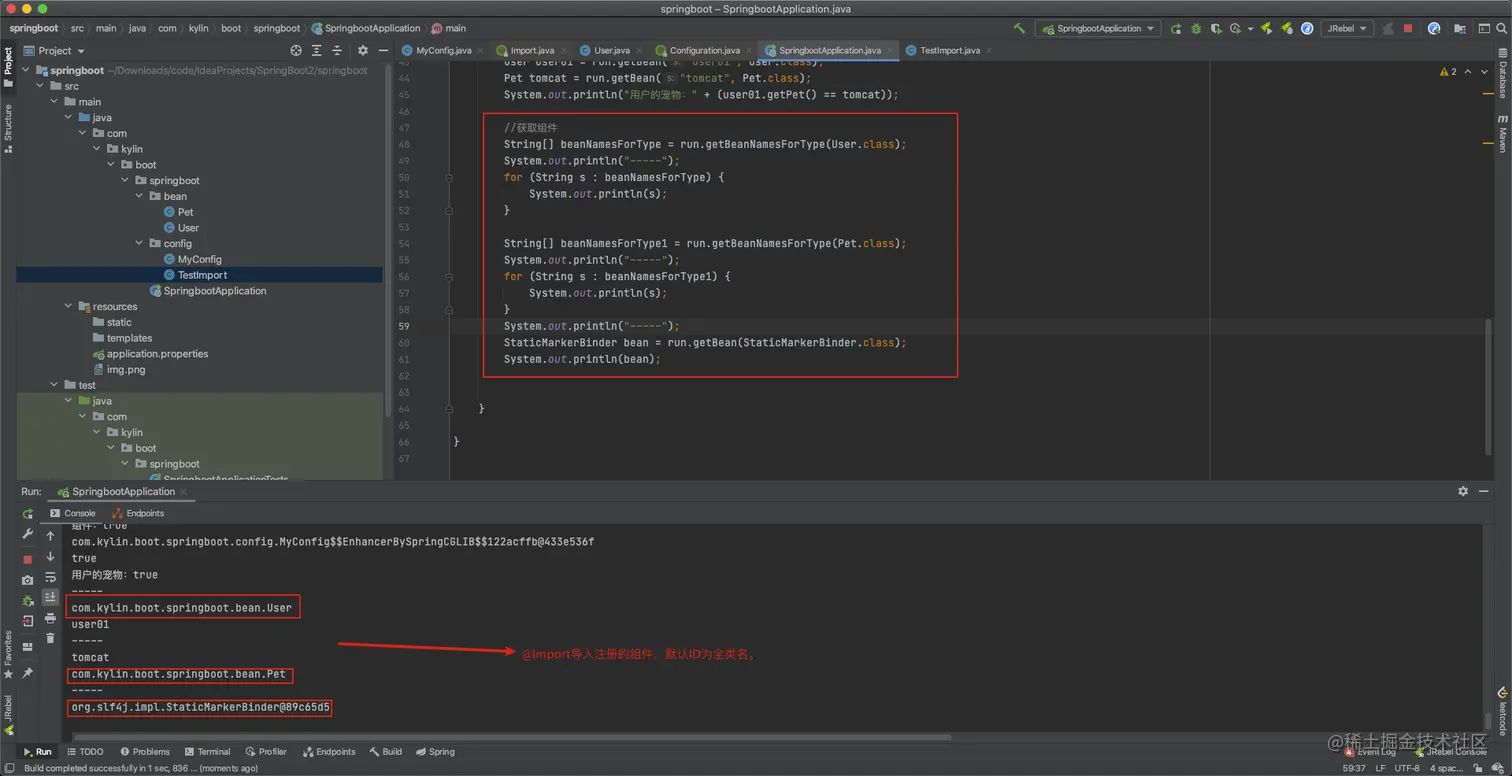This screenshot has height=776, width=1512.
Task: Click the camera thread dump icon
Action: pos(28,580)
